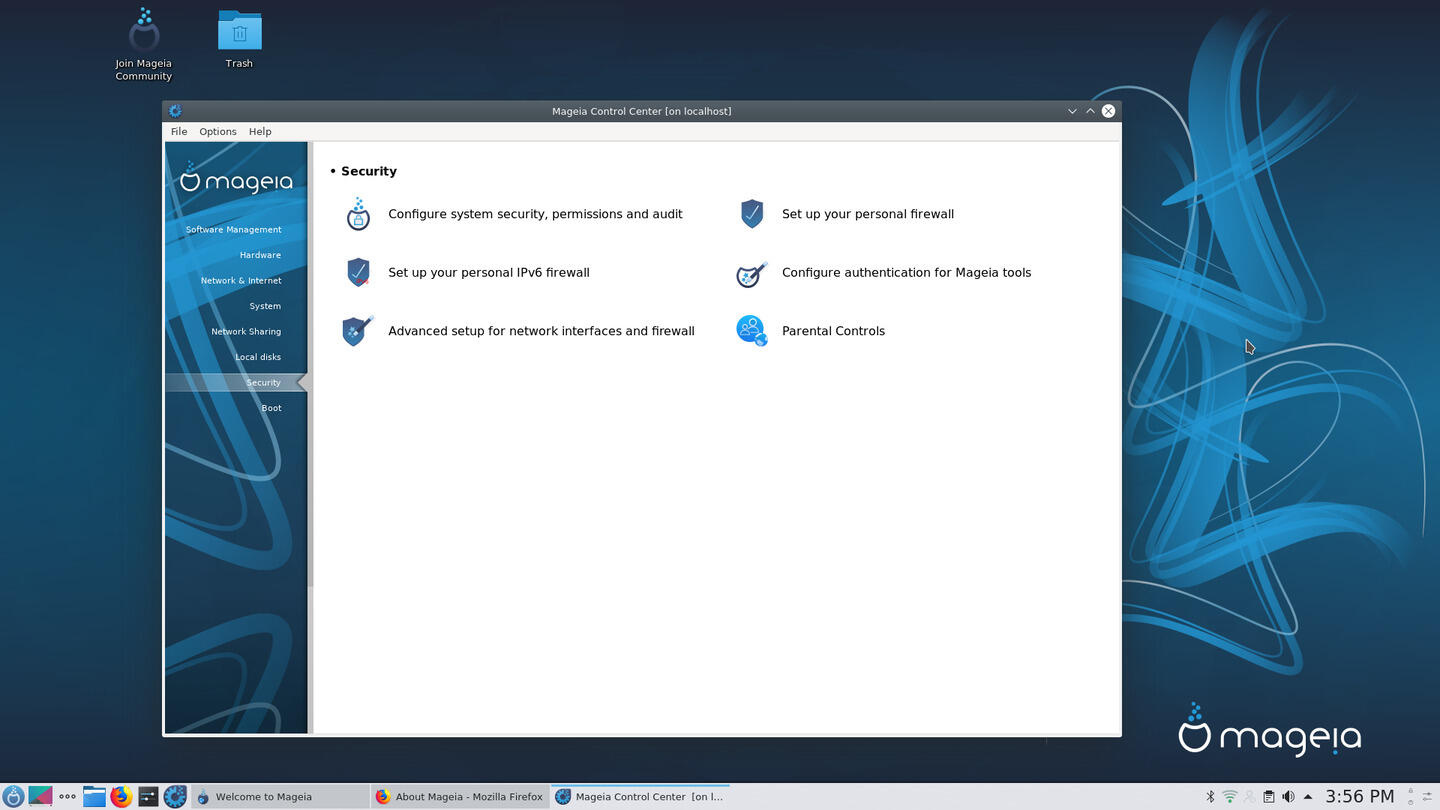Select the Trash desktop icon
Viewport: 1440px width, 810px height.
tap(239, 40)
